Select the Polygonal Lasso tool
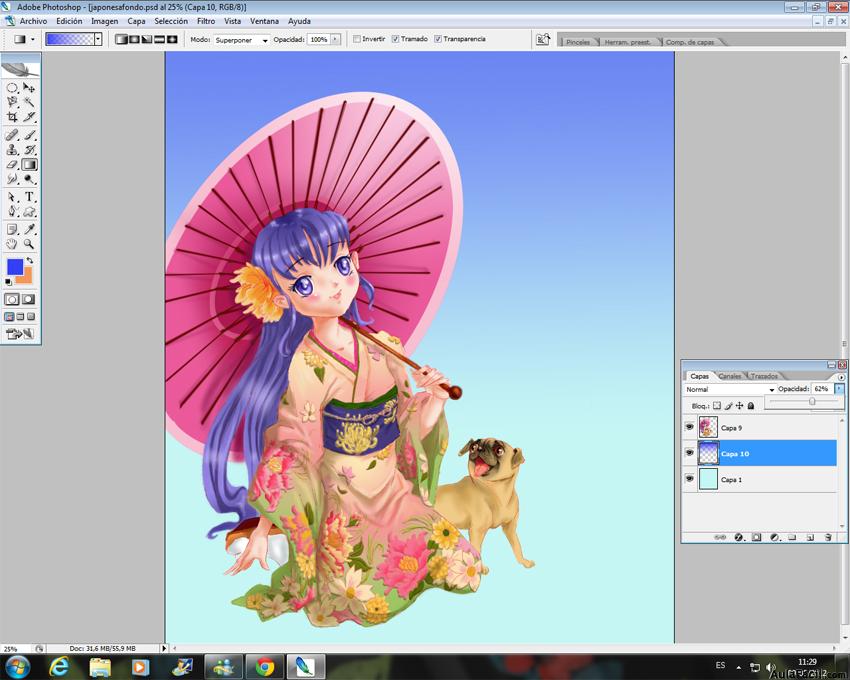 pyautogui.click(x=12, y=102)
